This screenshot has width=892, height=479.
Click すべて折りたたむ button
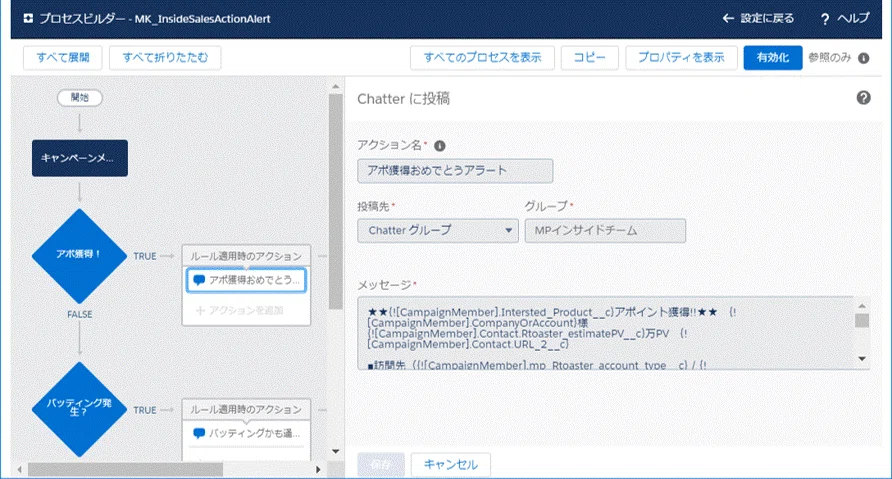pyautogui.click(x=165, y=57)
